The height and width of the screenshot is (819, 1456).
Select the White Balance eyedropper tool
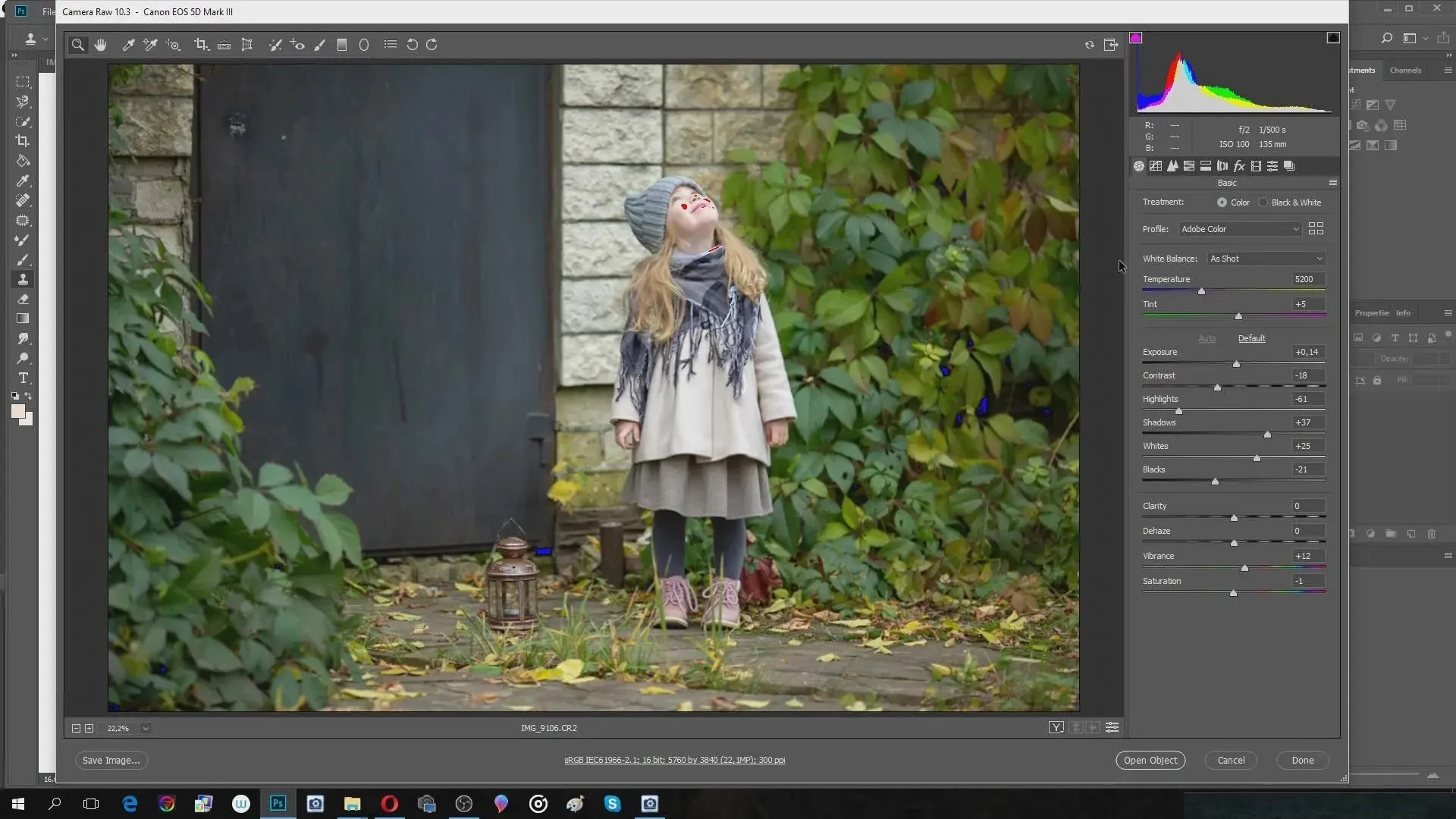click(x=128, y=45)
